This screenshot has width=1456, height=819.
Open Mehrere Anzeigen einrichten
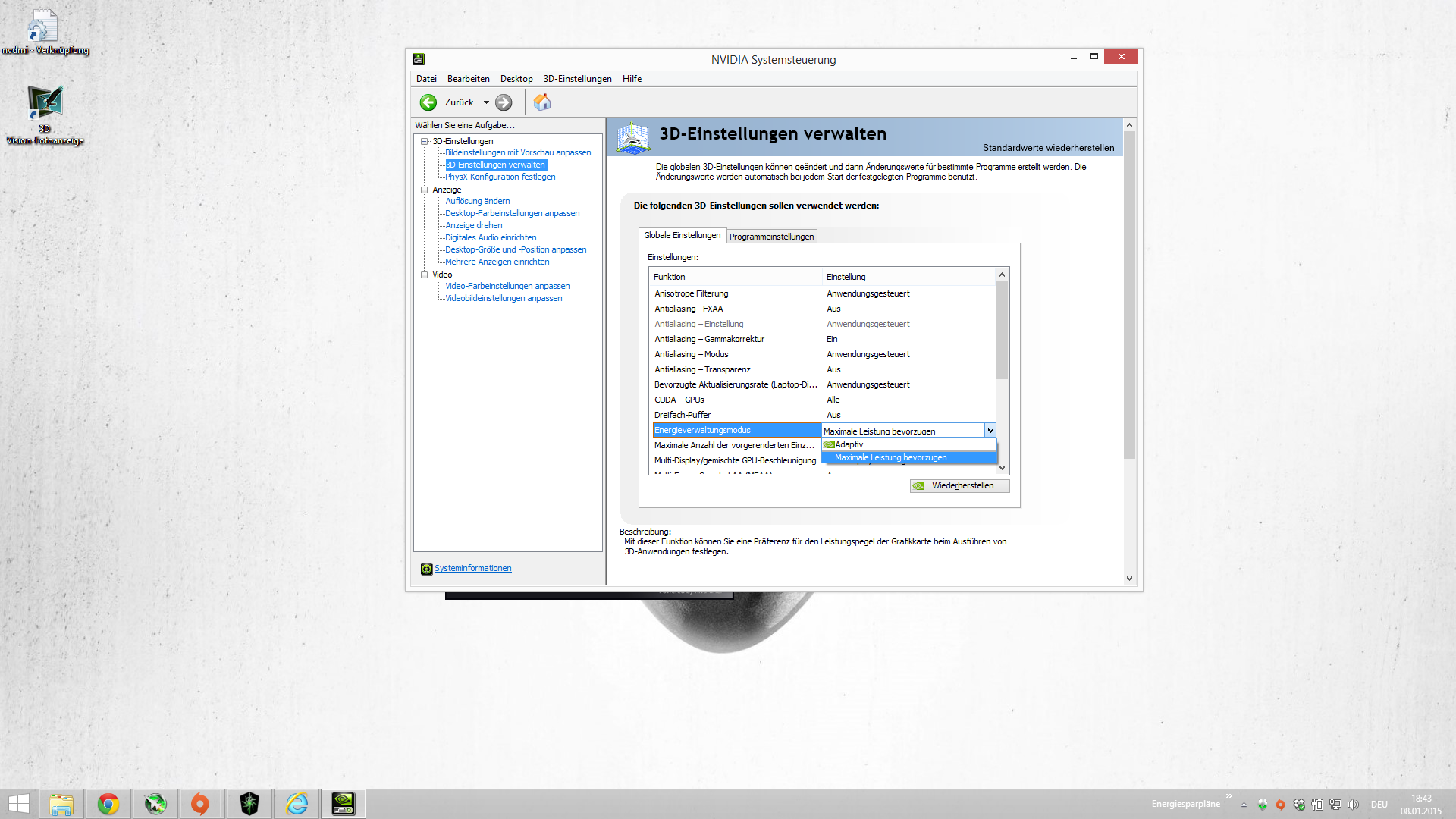tap(497, 262)
